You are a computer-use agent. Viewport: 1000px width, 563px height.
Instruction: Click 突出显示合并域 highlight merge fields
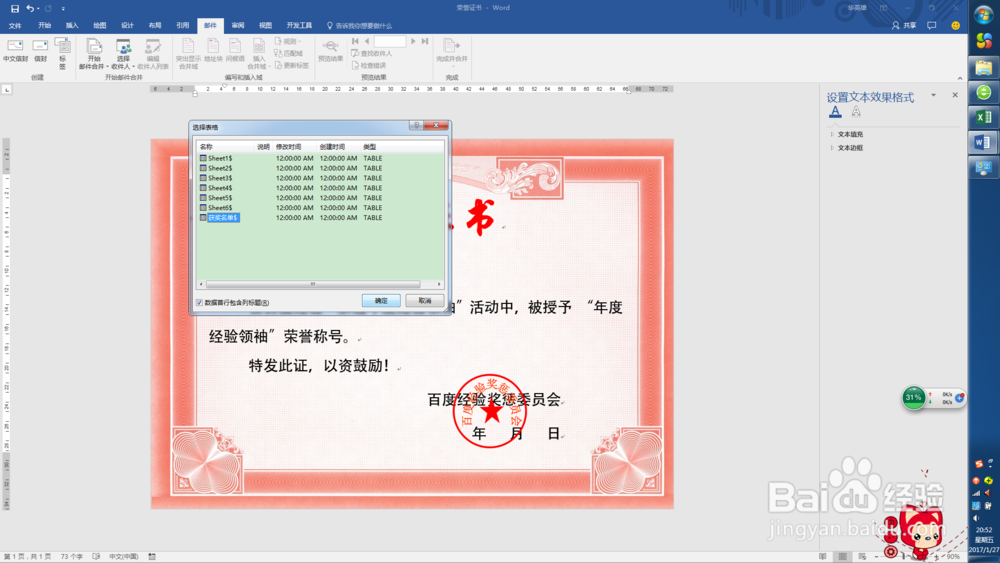[x=188, y=54]
